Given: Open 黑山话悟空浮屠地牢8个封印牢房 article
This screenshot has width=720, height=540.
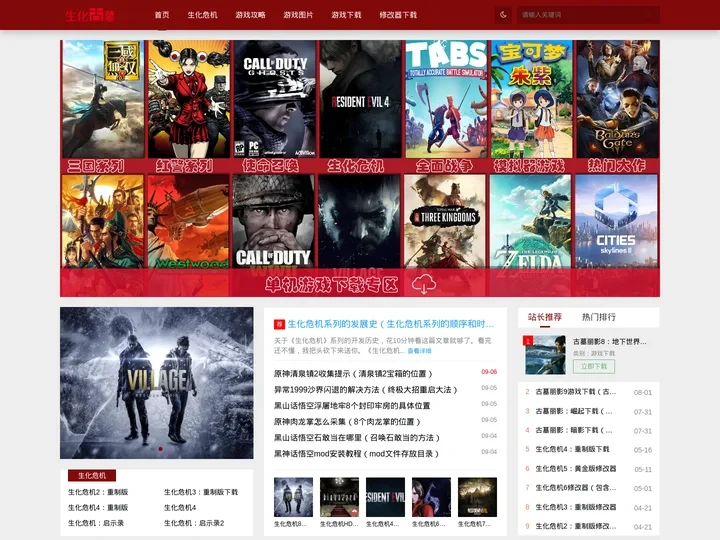Looking at the screenshot, I should (x=352, y=406).
